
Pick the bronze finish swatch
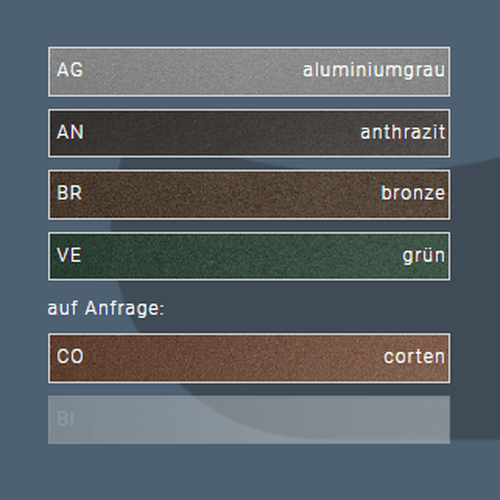(x=249, y=195)
